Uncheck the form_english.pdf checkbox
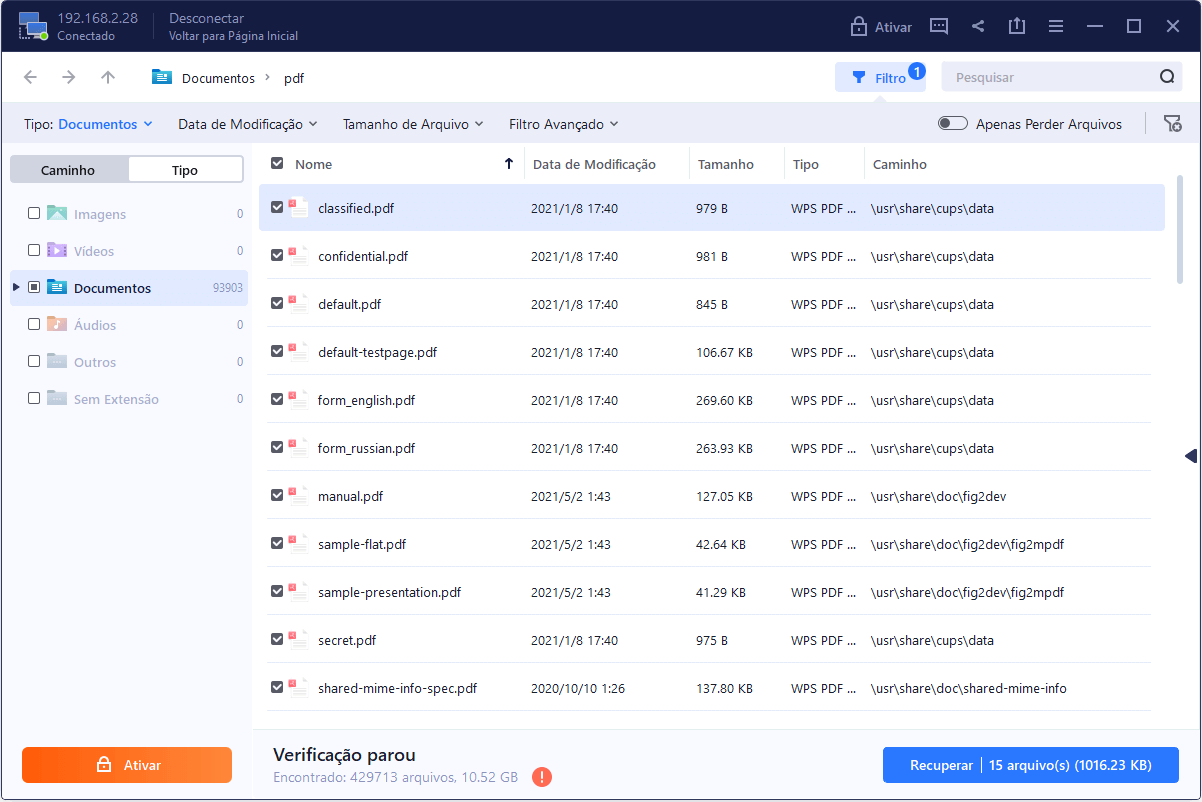Screen dimensions: 1202x802 click(277, 400)
